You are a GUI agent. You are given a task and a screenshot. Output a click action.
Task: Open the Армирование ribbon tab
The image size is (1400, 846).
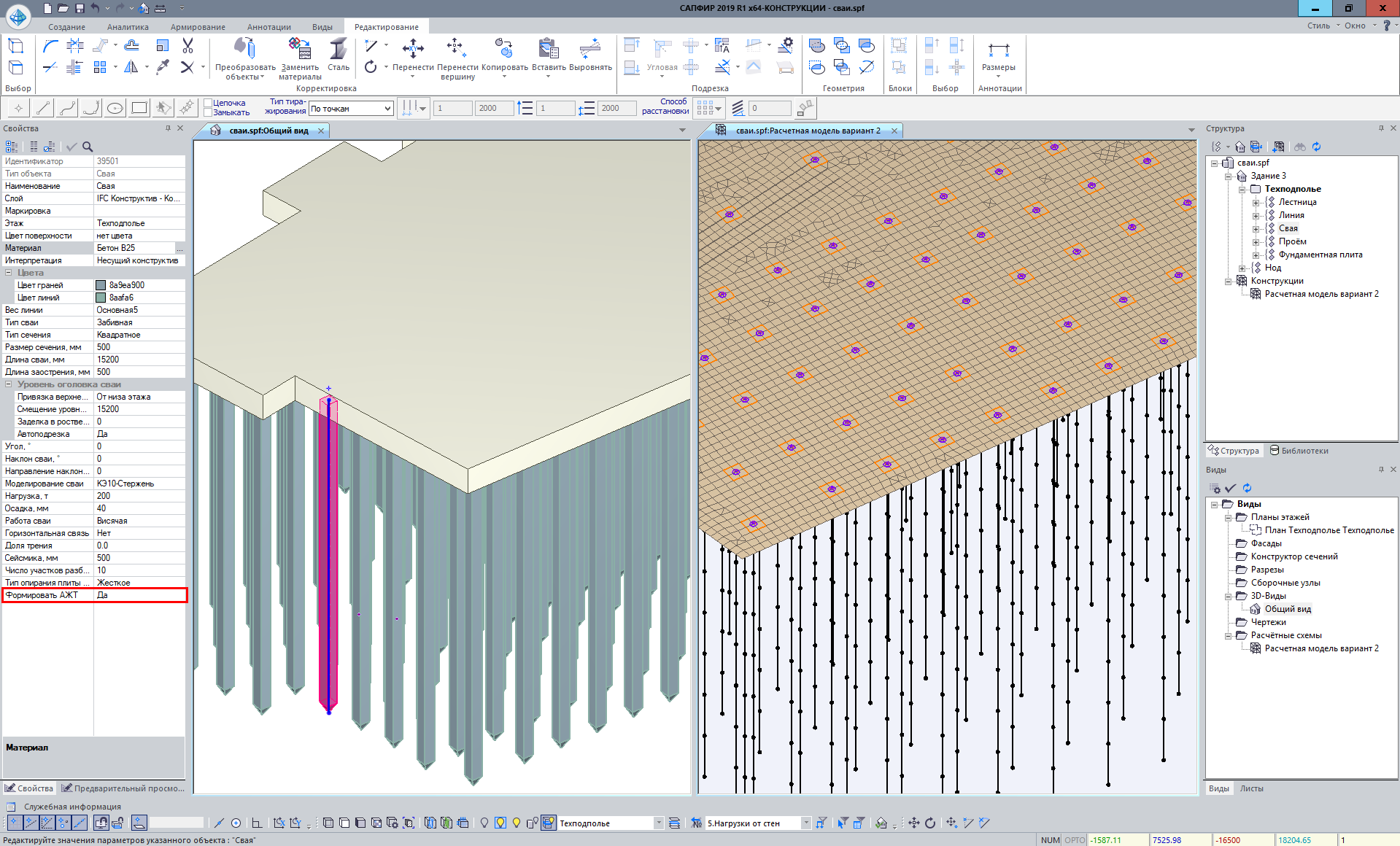coord(198,27)
